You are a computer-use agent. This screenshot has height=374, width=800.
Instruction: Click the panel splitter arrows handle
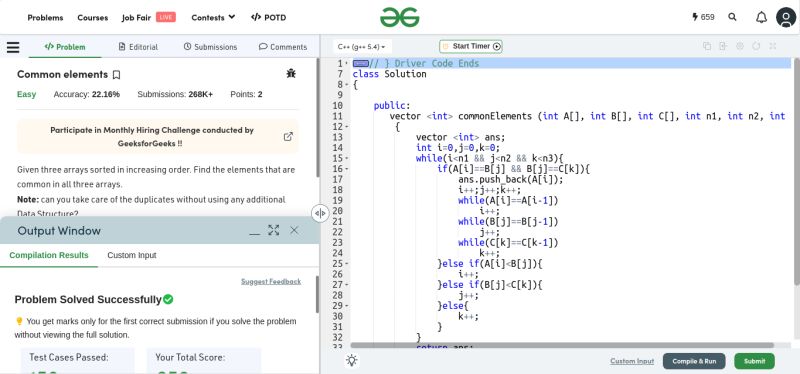pos(320,213)
